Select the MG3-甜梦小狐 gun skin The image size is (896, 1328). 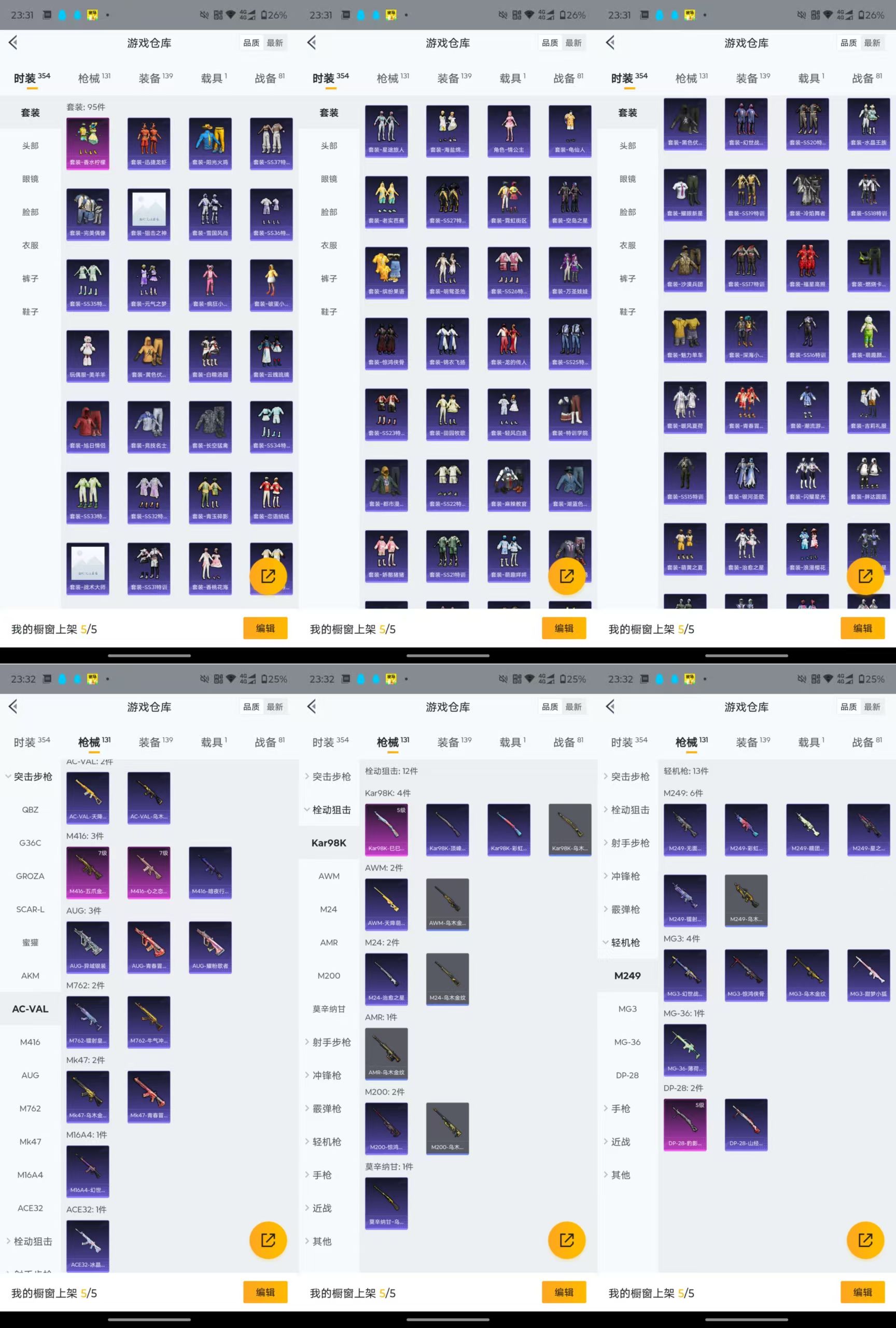click(868, 975)
